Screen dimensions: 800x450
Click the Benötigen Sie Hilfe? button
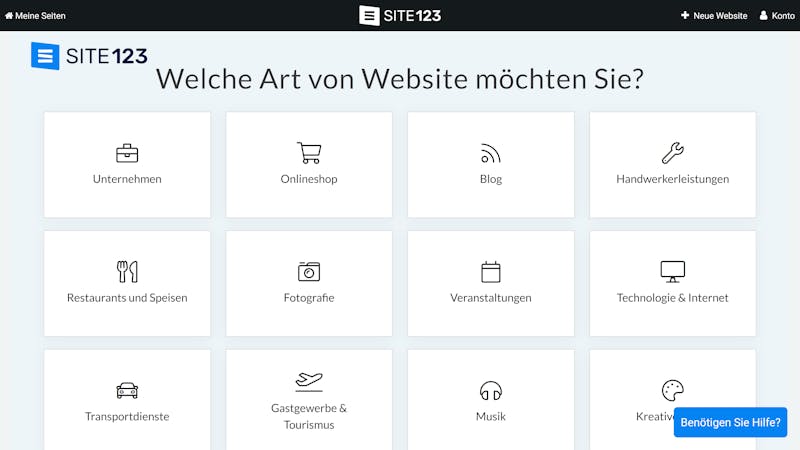click(730, 422)
